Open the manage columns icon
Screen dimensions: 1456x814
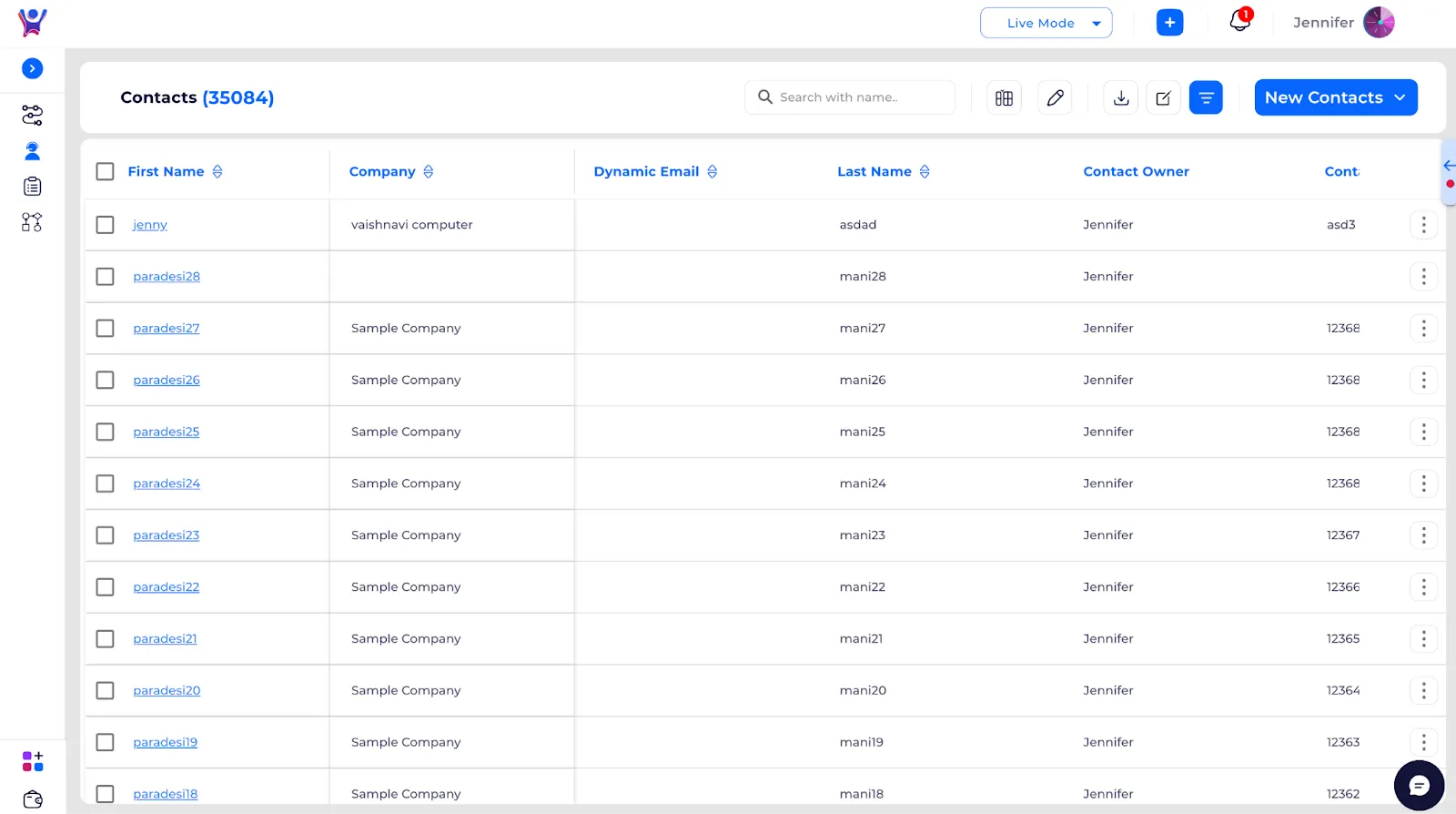1005,97
